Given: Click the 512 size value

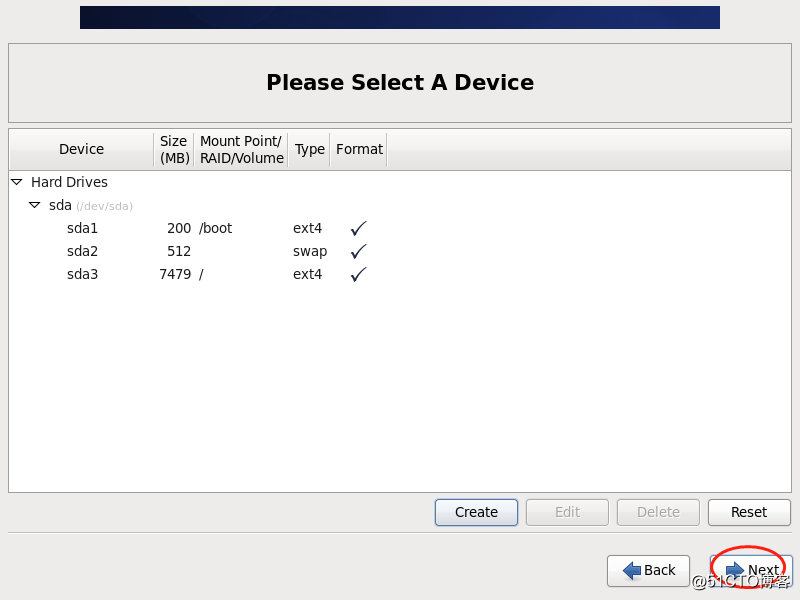Looking at the screenshot, I should tap(179, 251).
